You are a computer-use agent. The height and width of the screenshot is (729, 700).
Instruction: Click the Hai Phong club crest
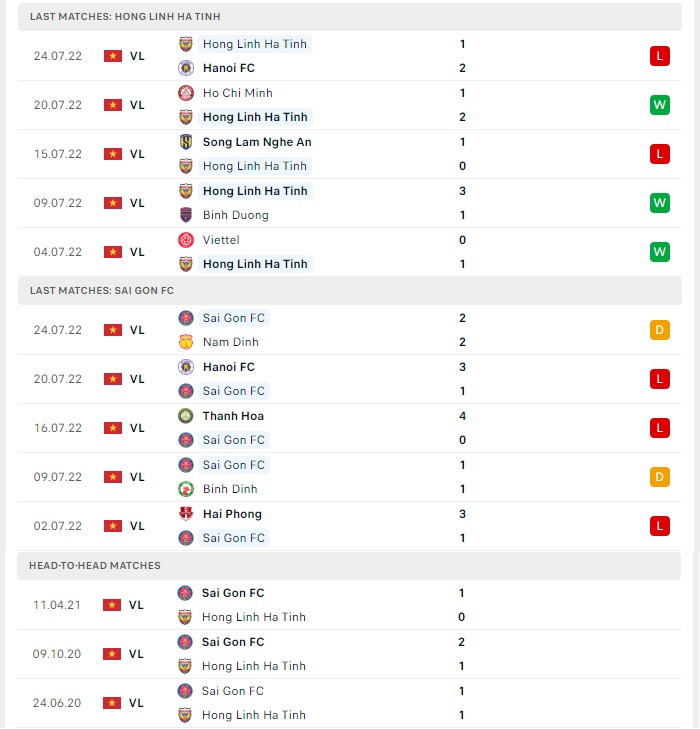pyautogui.click(x=186, y=514)
